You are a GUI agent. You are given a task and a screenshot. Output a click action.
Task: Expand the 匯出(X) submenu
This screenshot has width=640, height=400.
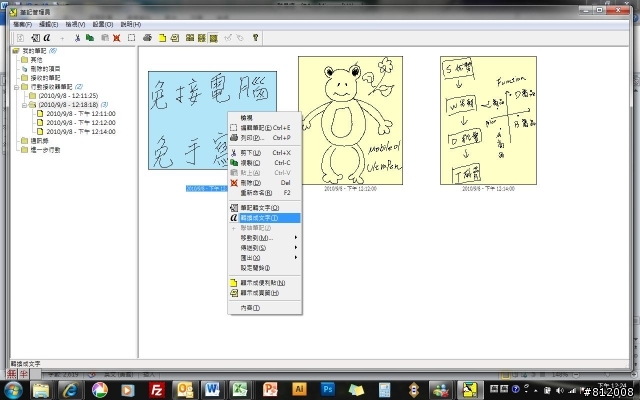point(265,258)
